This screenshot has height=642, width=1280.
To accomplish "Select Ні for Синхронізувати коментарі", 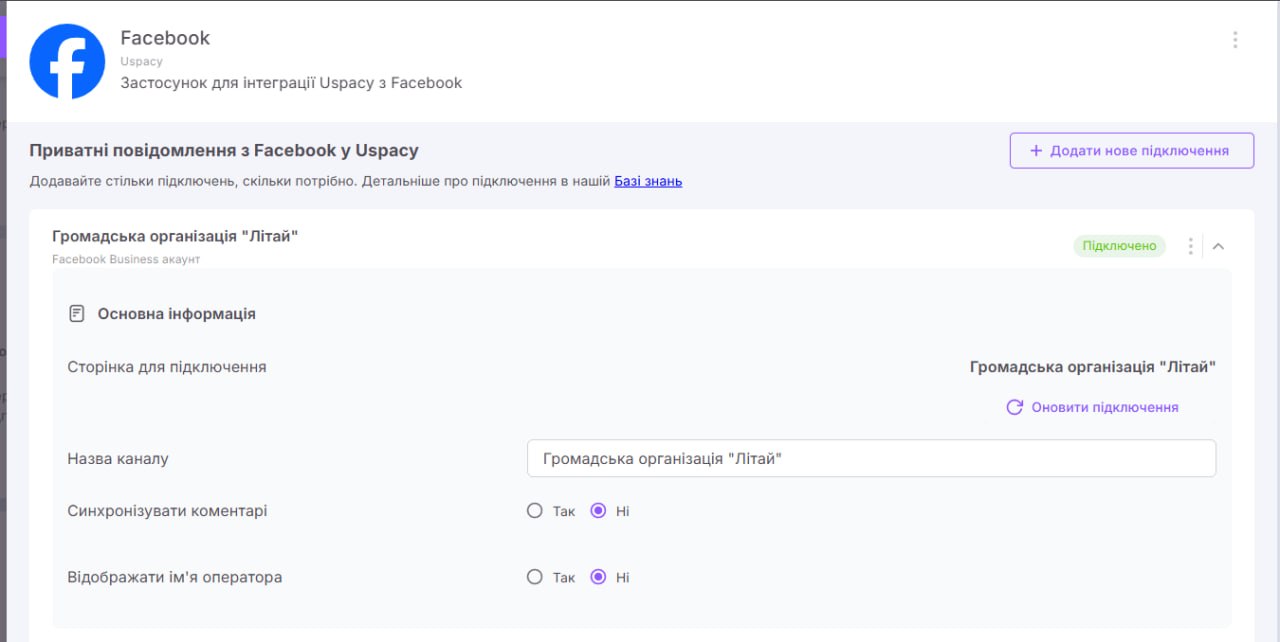I will coord(598,511).
